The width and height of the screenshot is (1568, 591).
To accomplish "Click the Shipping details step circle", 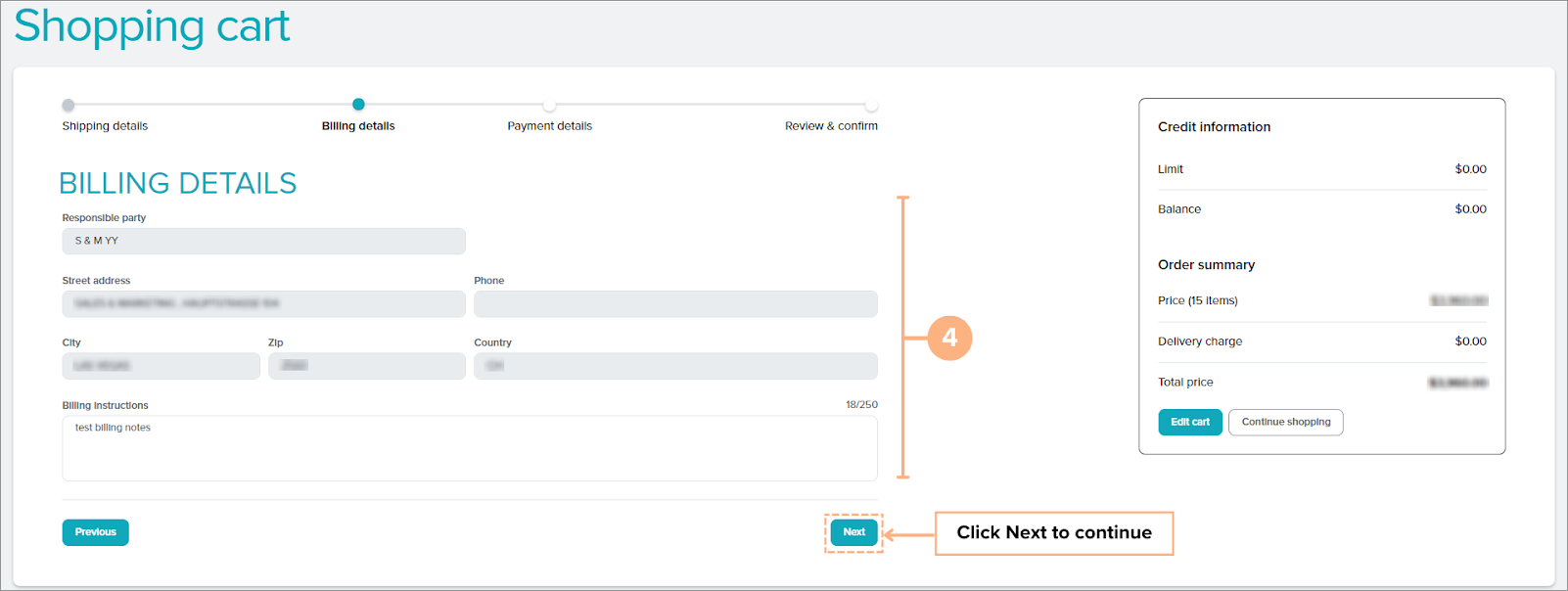I will 68,105.
